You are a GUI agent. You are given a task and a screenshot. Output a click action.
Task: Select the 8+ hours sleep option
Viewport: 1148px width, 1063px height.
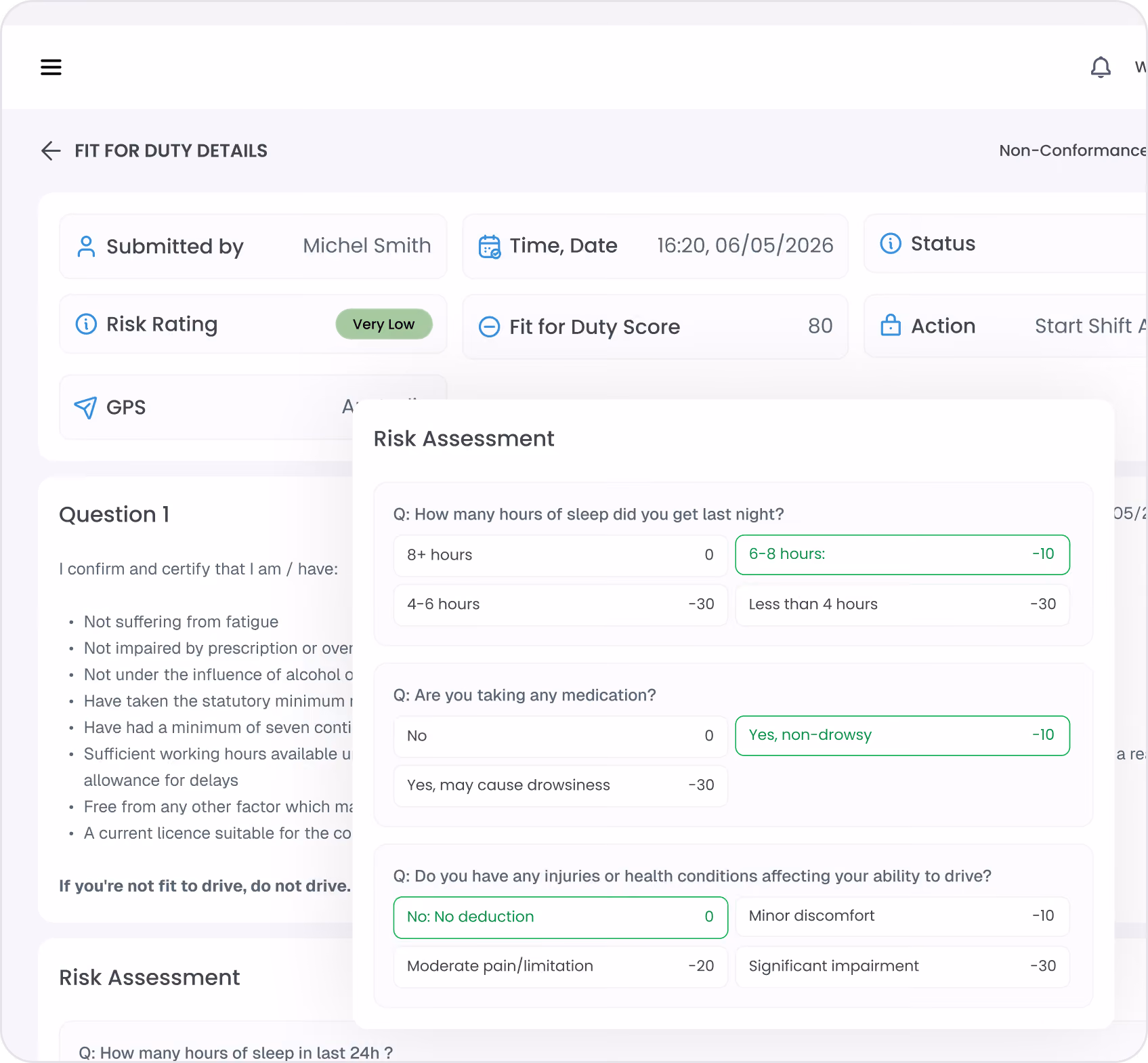pyautogui.click(x=560, y=556)
